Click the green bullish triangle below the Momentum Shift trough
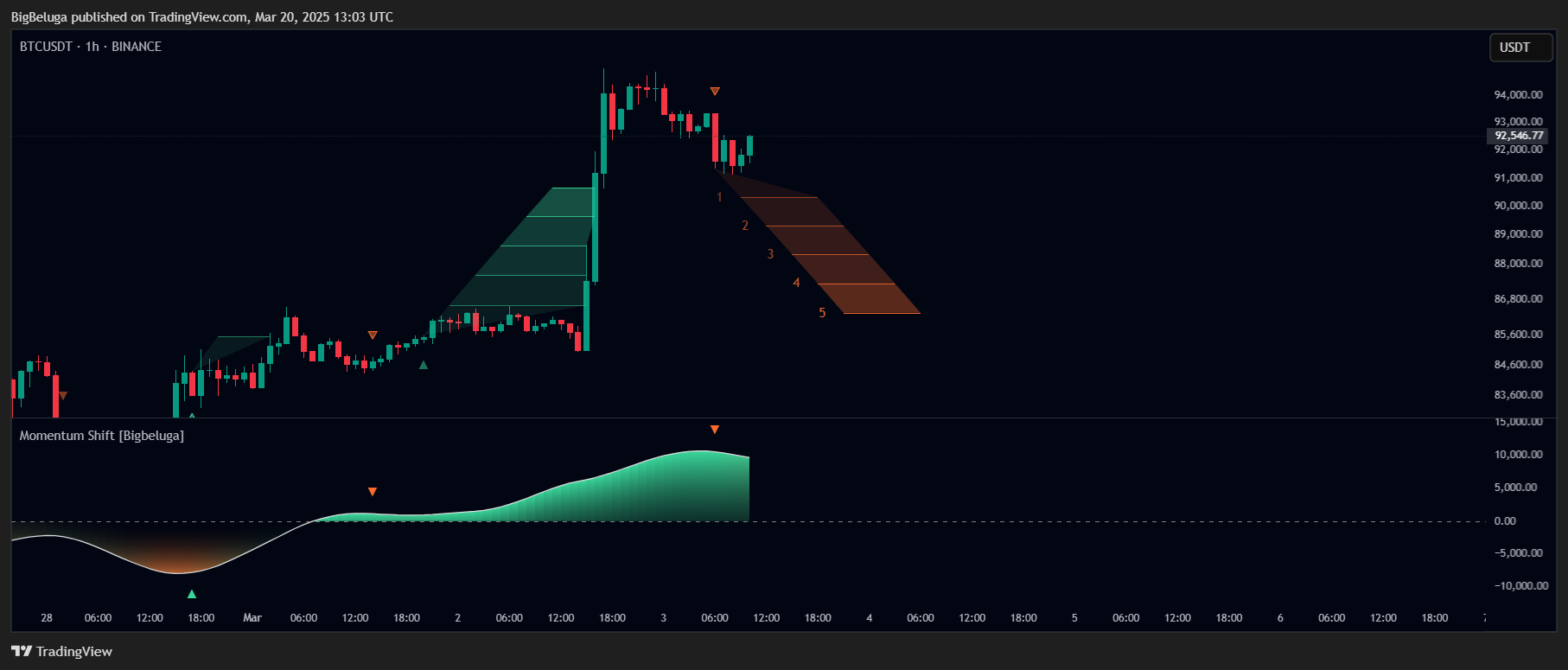 pyautogui.click(x=192, y=594)
